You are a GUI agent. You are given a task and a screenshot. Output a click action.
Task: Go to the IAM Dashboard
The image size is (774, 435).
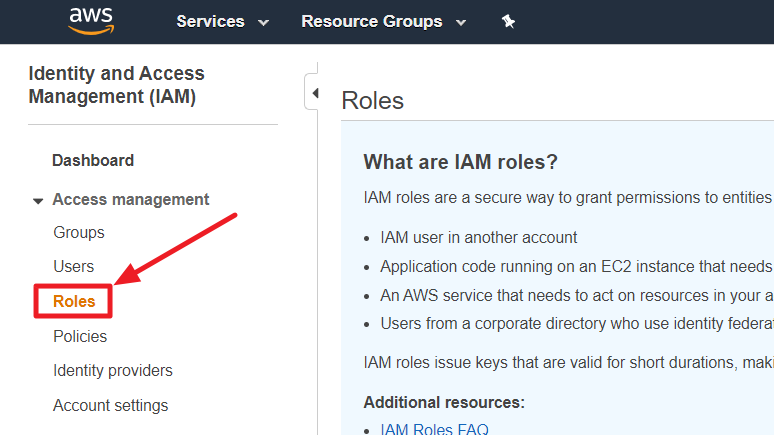tap(93, 160)
